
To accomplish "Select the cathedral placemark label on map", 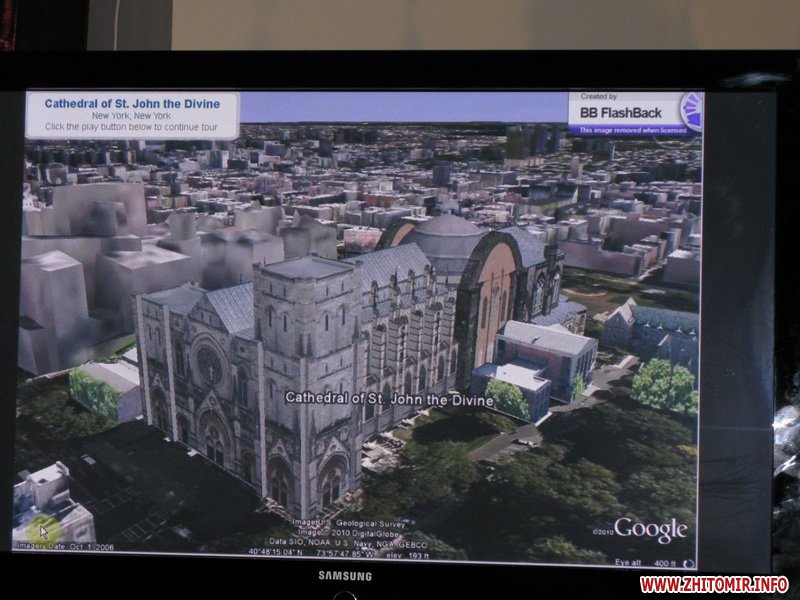I will 389,399.
